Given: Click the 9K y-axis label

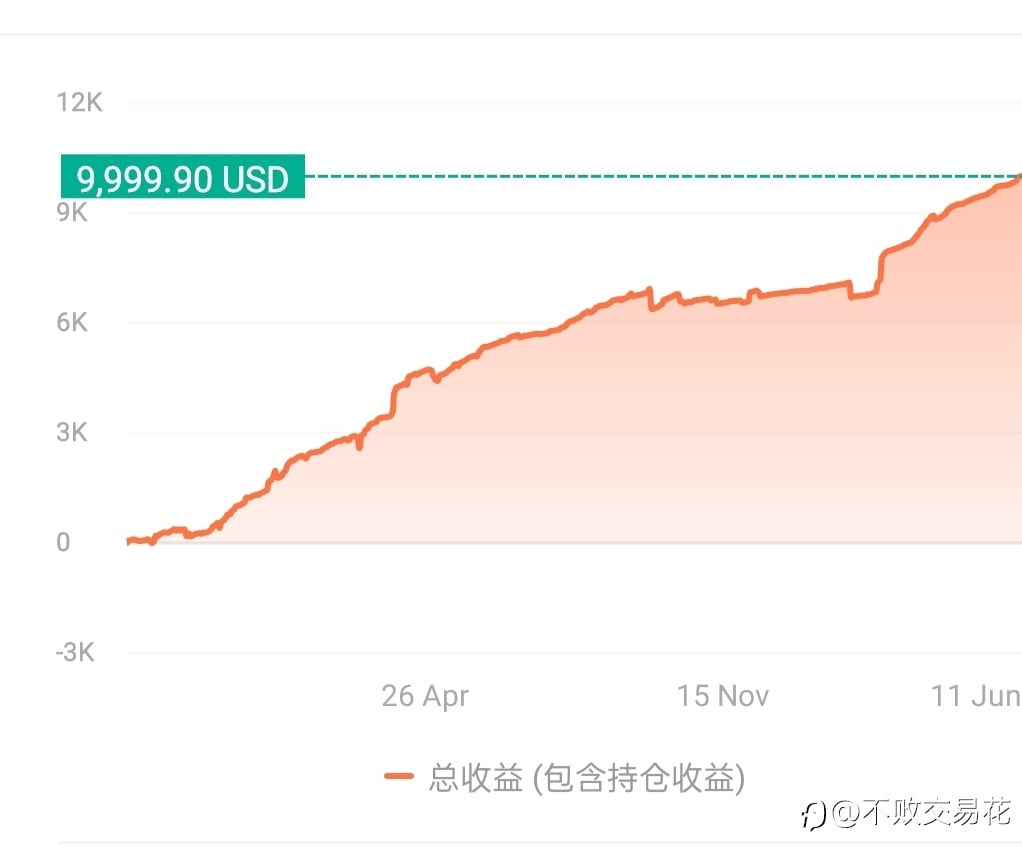Looking at the screenshot, I should tap(72, 212).
